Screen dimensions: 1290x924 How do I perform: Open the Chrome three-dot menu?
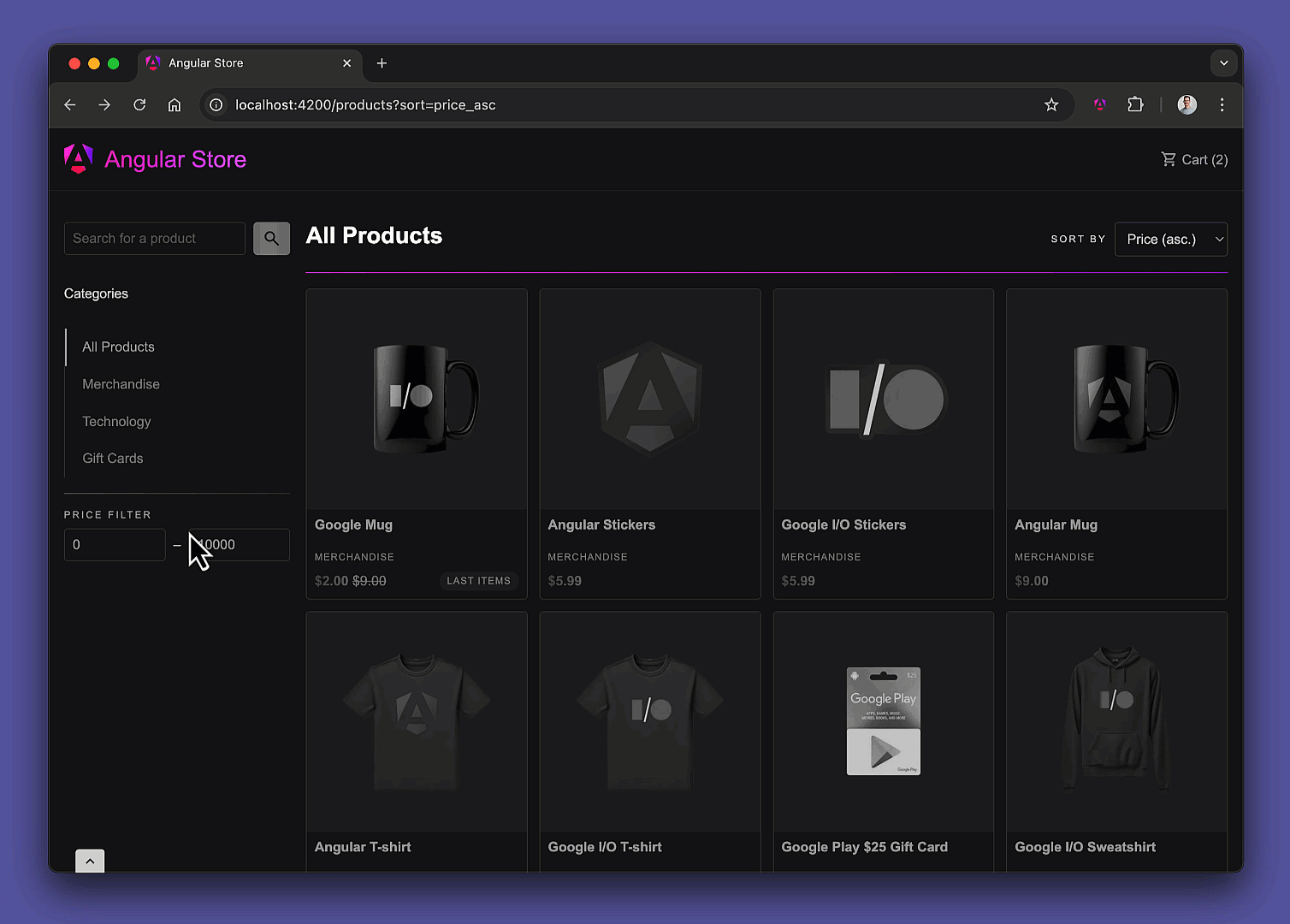coord(1222,104)
